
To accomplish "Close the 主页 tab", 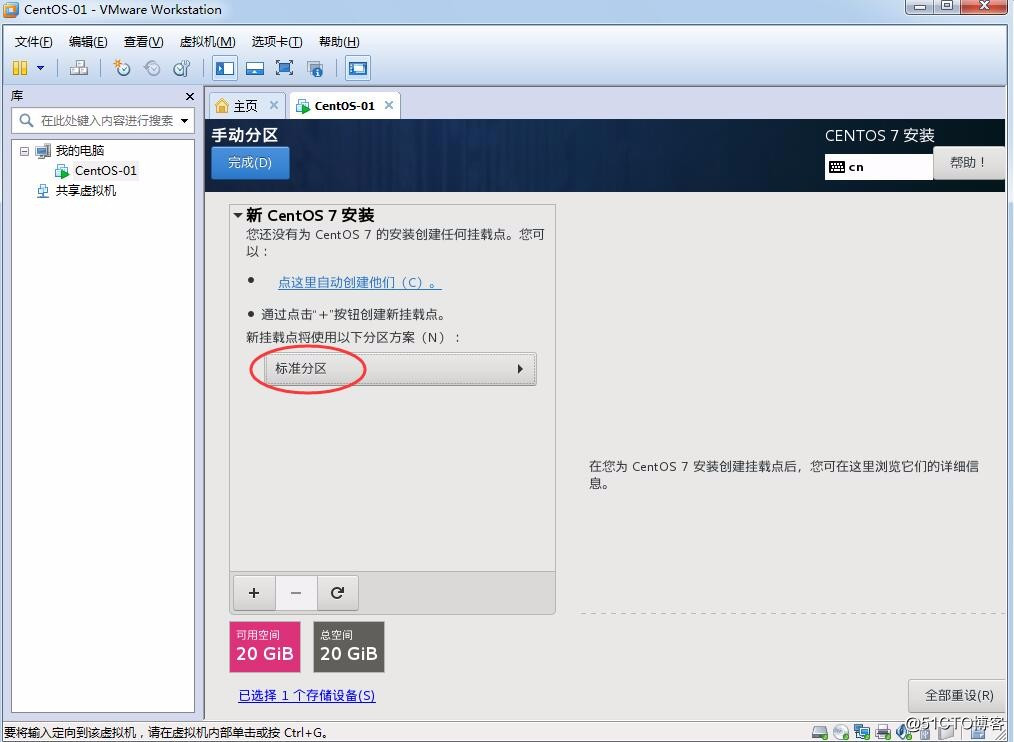I will tap(274, 105).
